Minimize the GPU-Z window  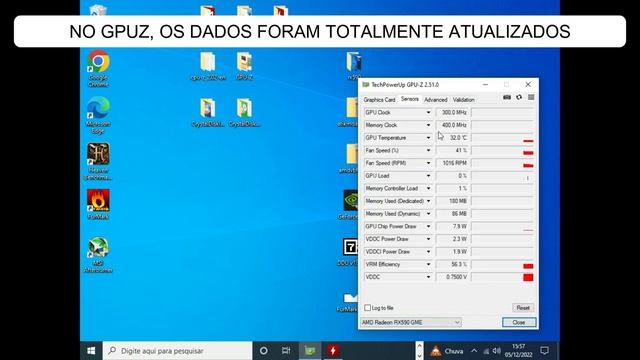click(x=485, y=84)
